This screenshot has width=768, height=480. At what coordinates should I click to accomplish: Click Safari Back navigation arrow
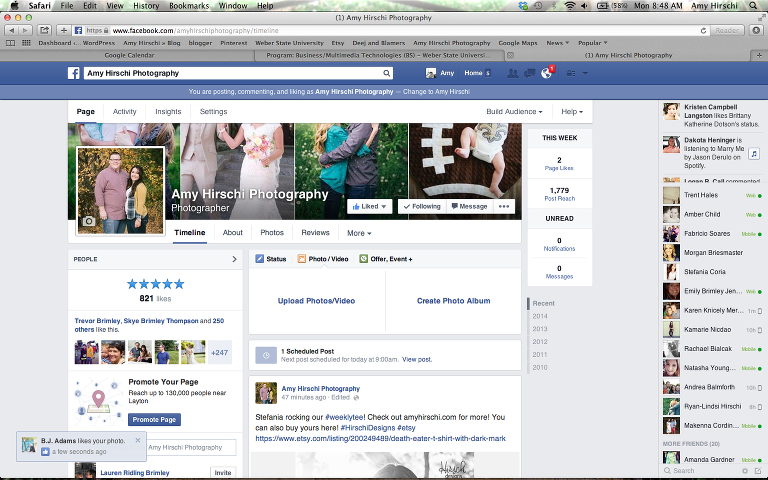click(x=12, y=30)
